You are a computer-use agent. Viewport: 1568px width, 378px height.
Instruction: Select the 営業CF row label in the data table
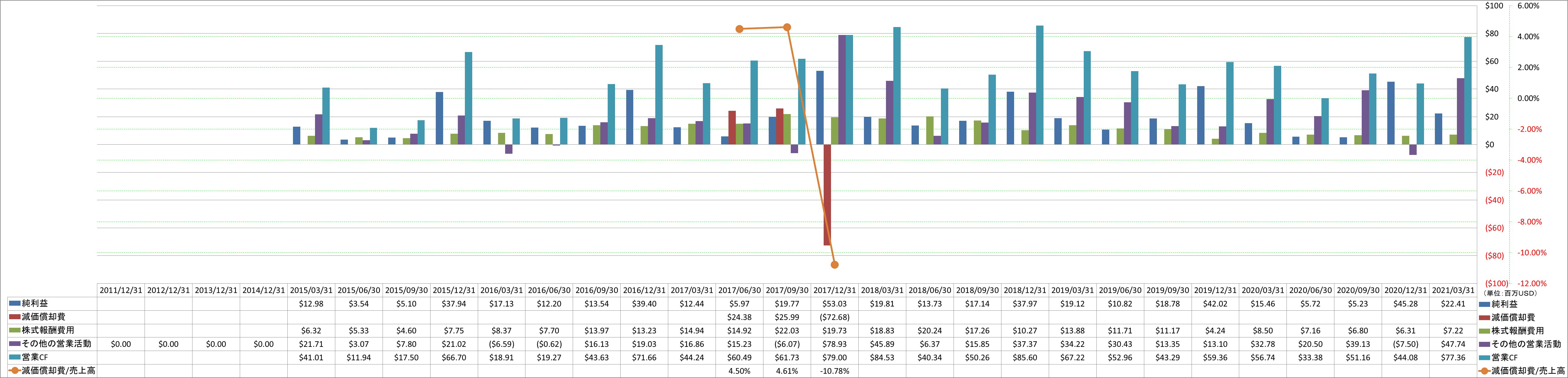pos(35,357)
